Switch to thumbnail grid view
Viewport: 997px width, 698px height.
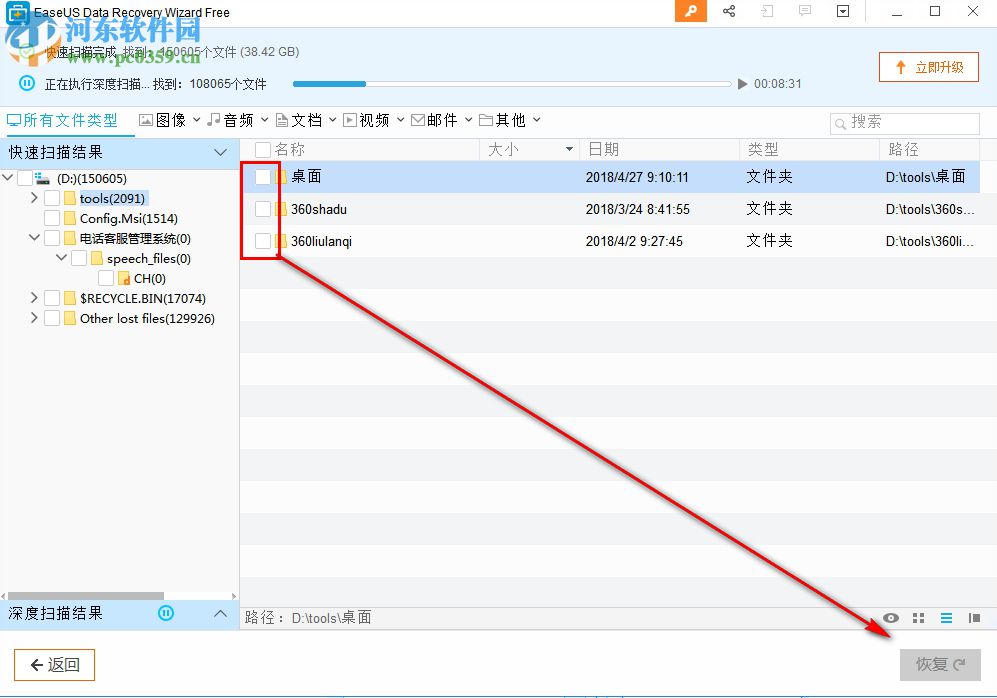[918, 617]
